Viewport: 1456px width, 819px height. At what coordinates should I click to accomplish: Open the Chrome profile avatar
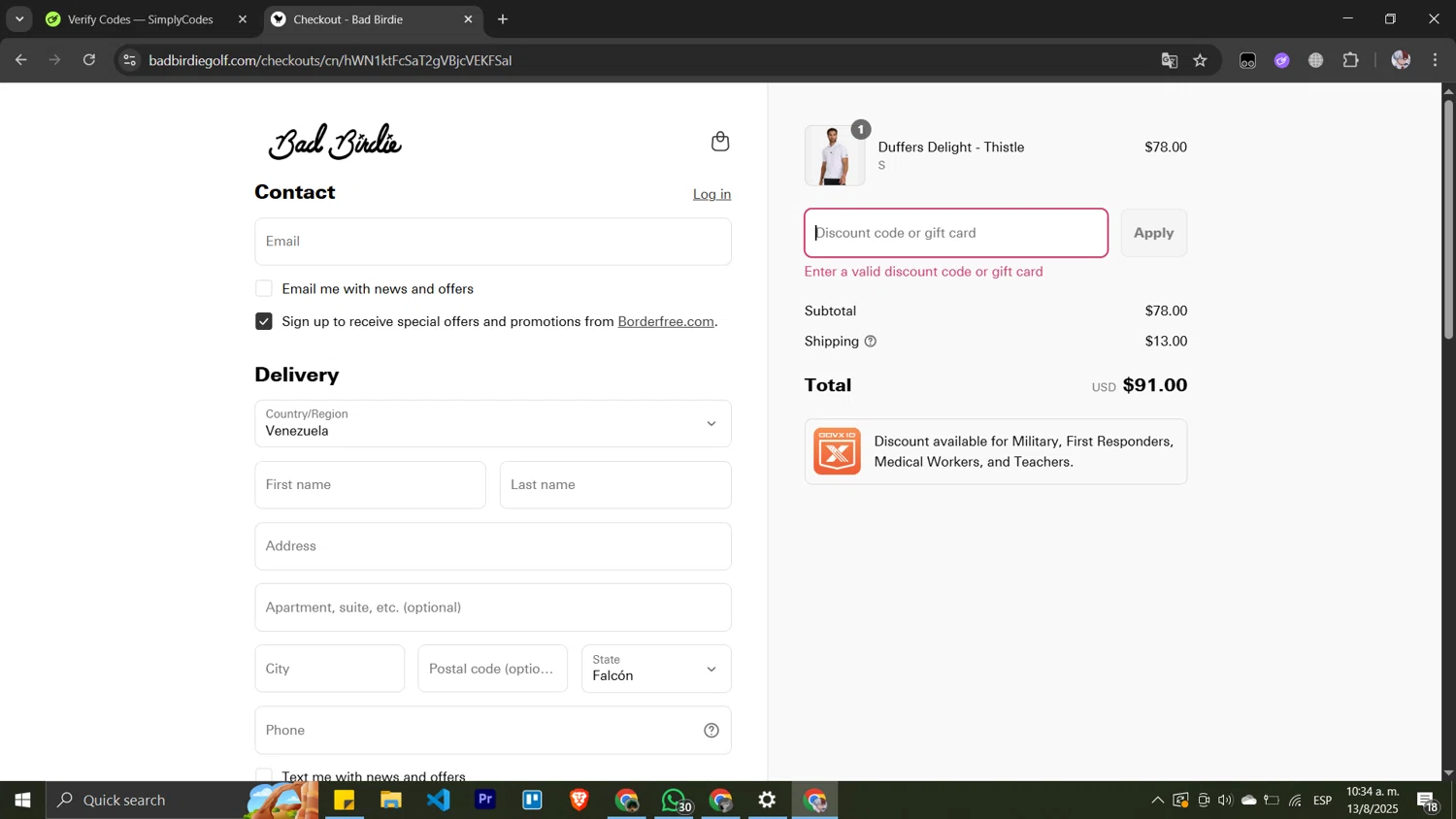[1401, 60]
